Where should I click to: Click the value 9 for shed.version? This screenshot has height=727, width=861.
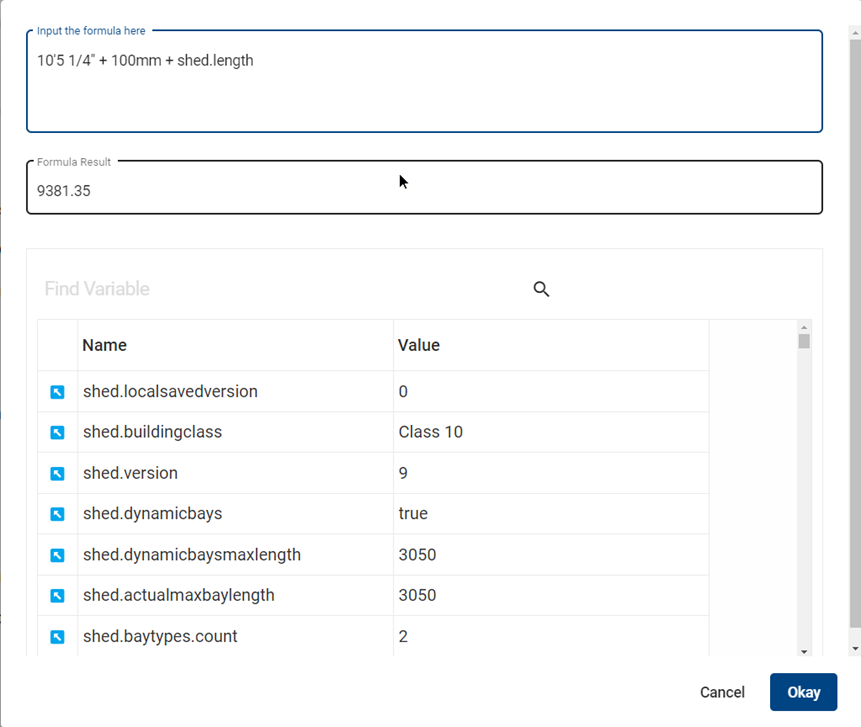tap(551, 473)
